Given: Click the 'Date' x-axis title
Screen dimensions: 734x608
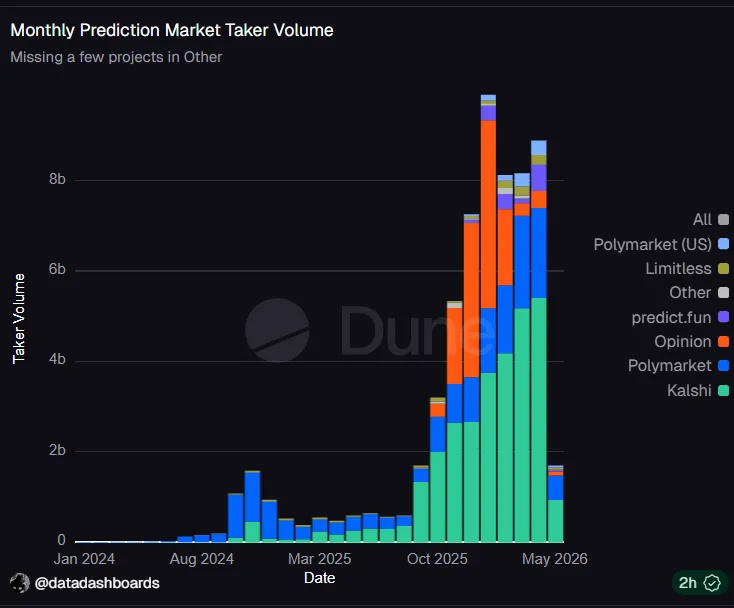Looking at the screenshot, I should pyautogui.click(x=319, y=578).
